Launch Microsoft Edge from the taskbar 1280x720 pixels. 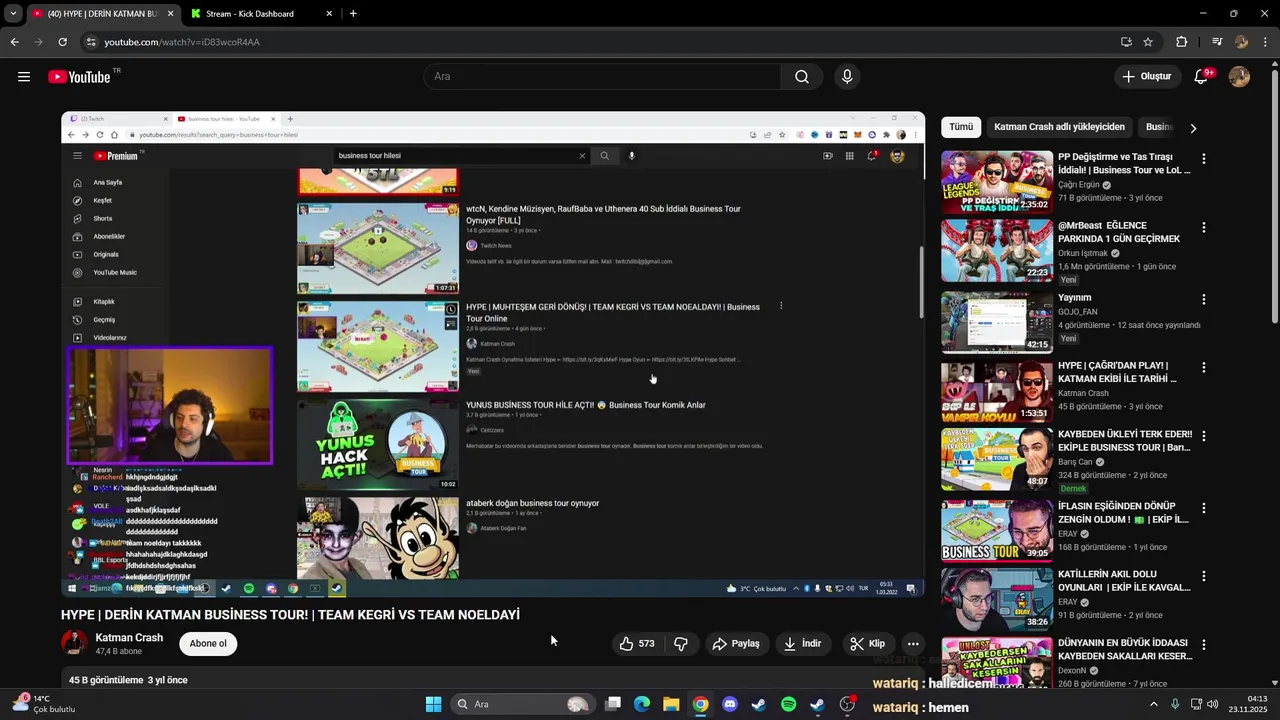point(642,704)
